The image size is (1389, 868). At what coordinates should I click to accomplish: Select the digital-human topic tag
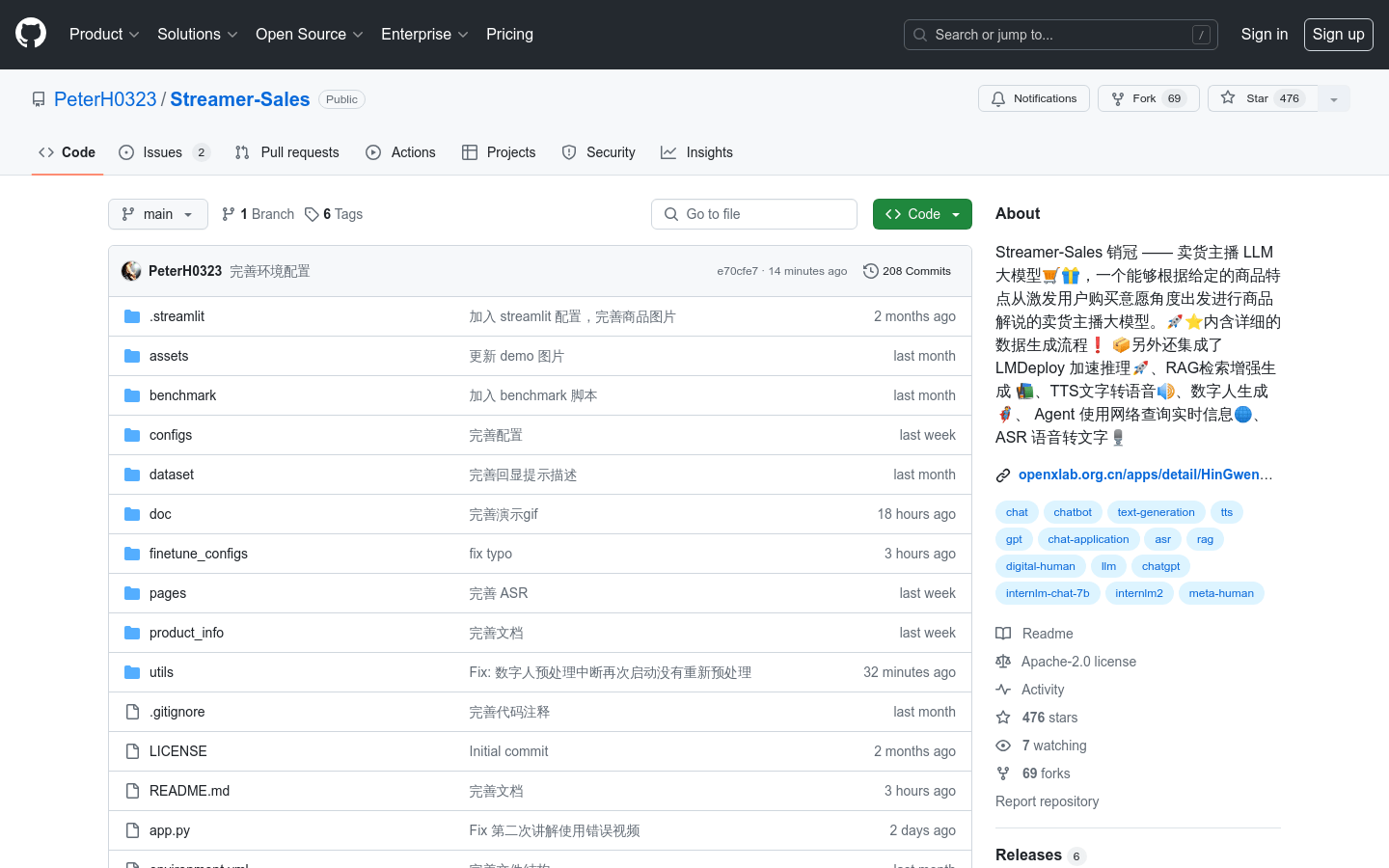tap(1040, 566)
